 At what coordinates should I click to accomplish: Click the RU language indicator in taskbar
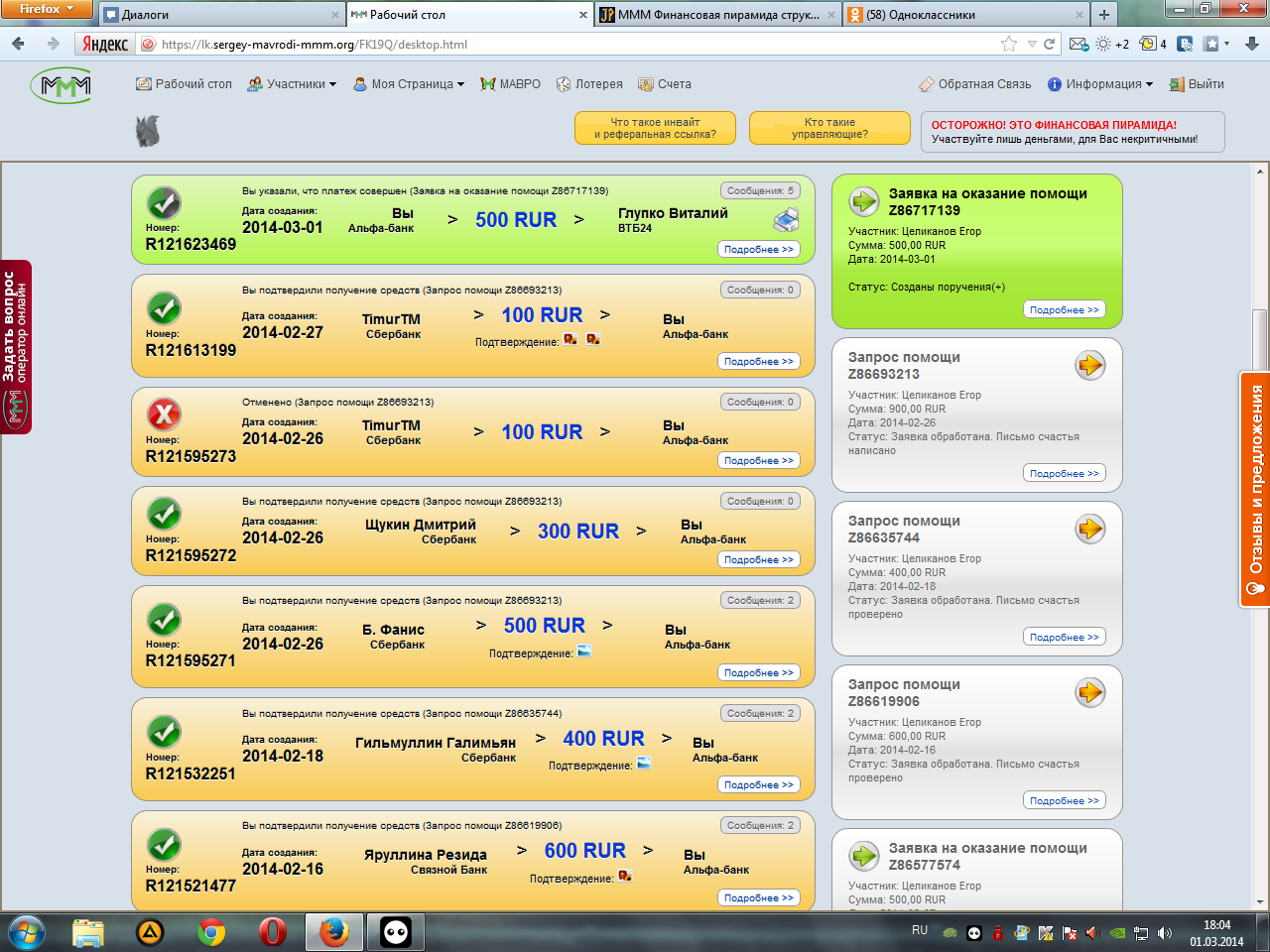(920, 930)
